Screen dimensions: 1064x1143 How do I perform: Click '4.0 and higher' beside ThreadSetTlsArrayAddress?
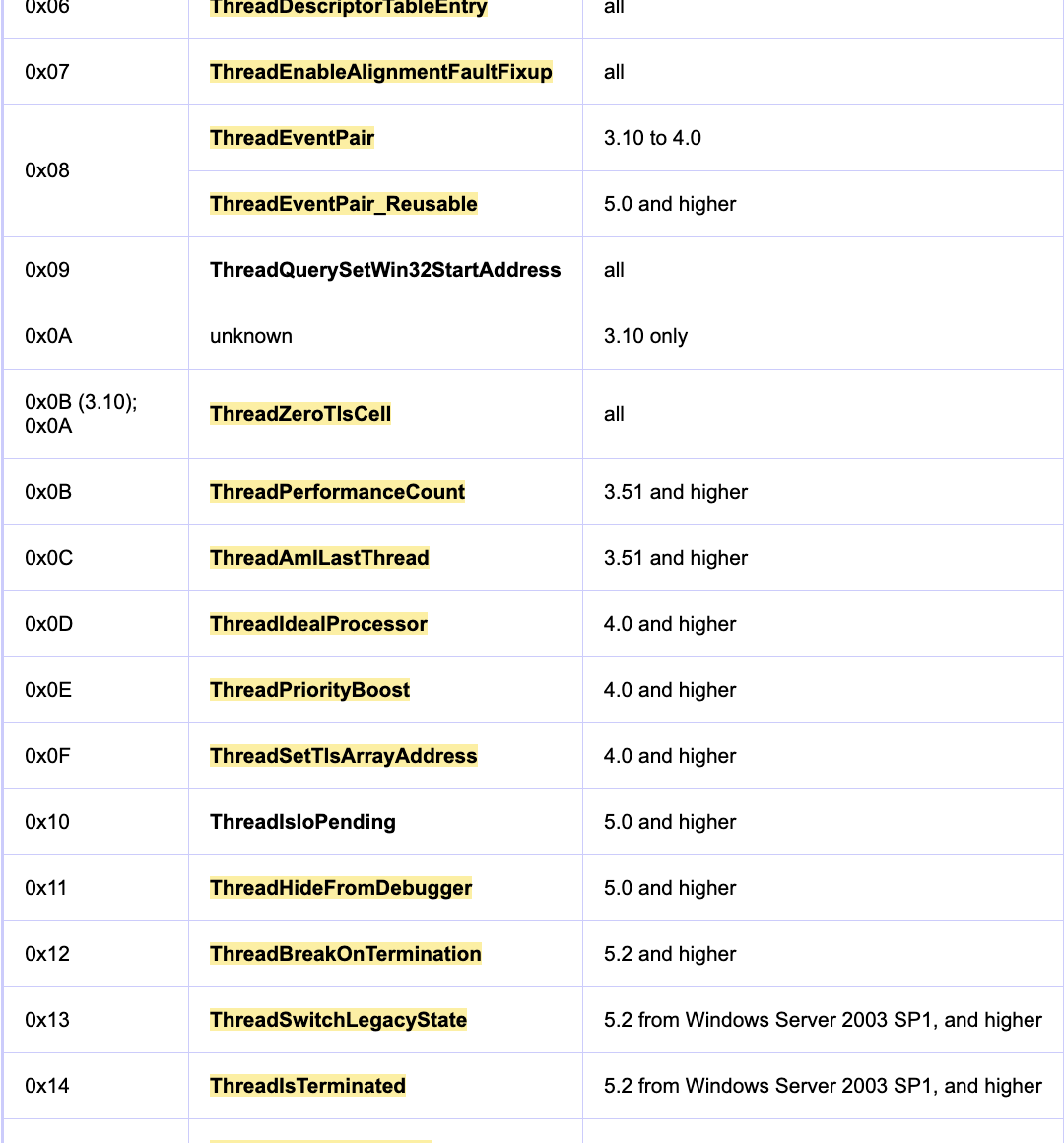pyautogui.click(x=670, y=756)
